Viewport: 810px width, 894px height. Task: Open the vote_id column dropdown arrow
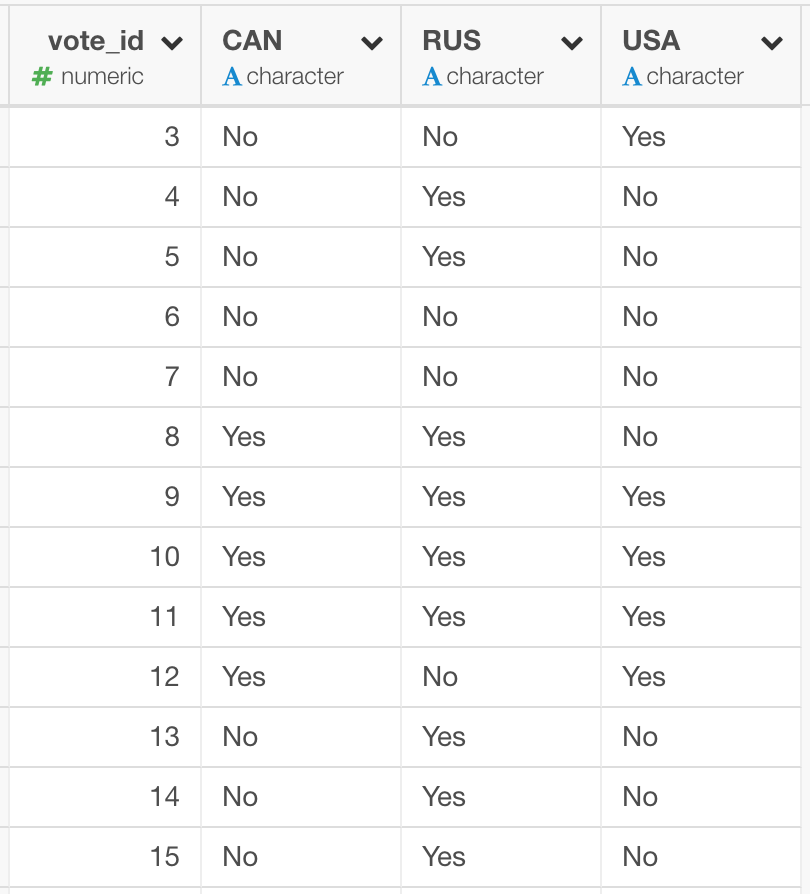172,43
